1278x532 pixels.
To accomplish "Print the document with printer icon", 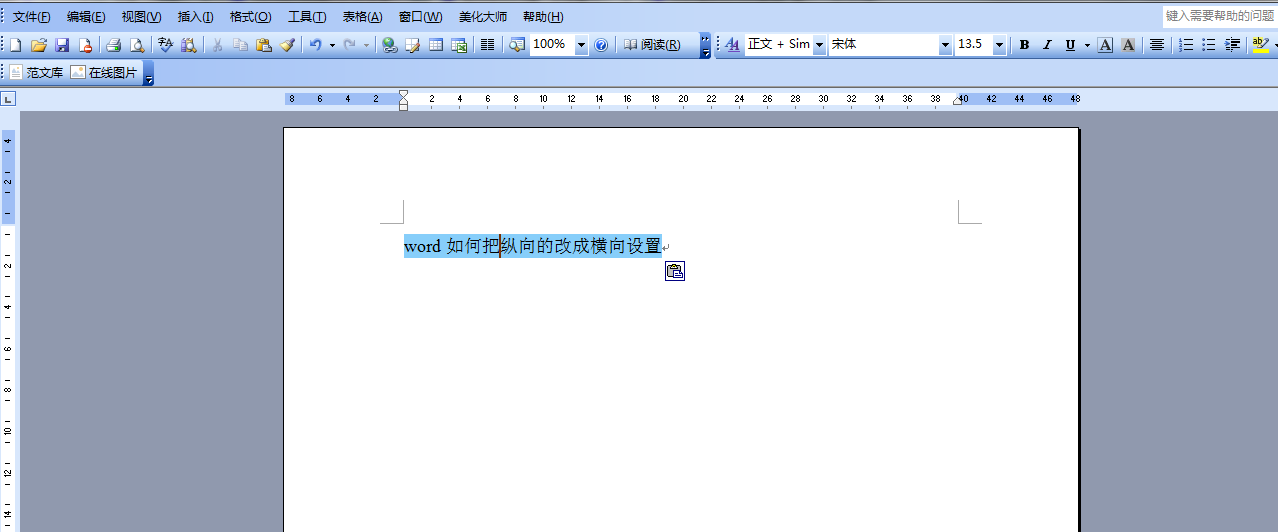I will (x=113, y=45).
